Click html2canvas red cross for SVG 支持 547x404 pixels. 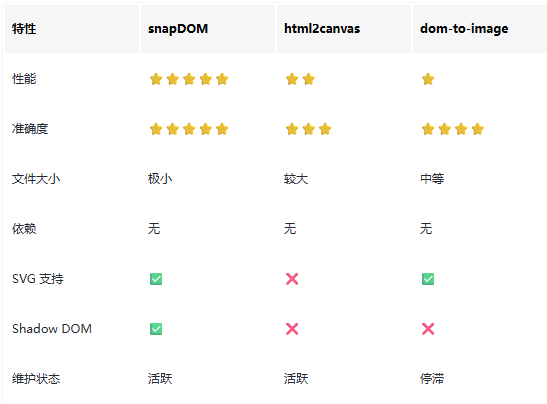[292, 279]
